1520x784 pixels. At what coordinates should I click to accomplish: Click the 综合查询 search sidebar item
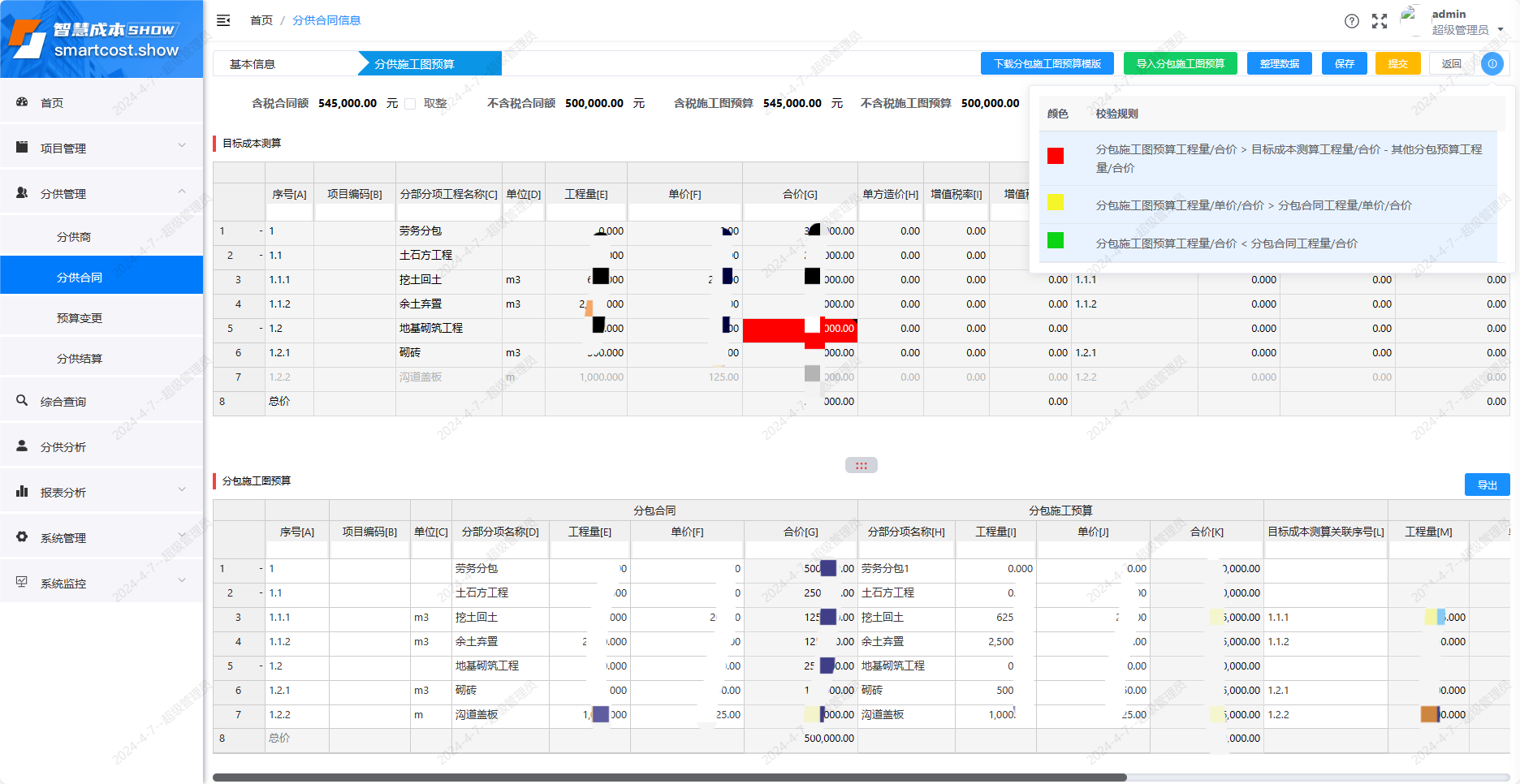pyautogui.click(x=63, y=402)
